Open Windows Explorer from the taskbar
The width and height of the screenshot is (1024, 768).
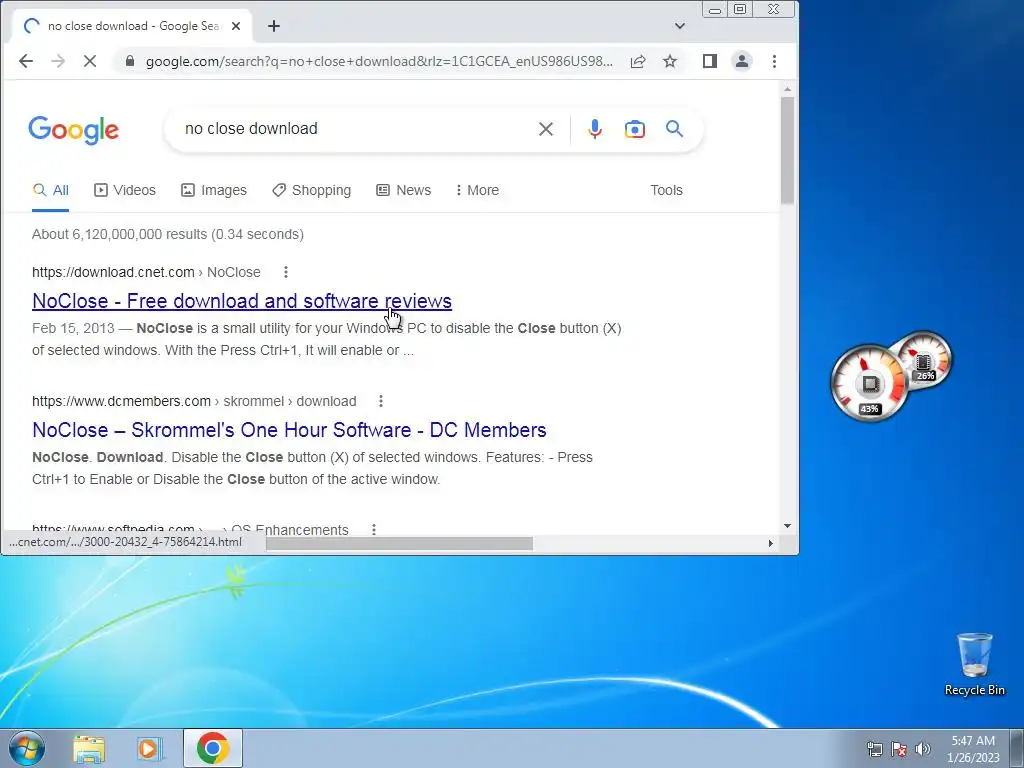(89, 749)
